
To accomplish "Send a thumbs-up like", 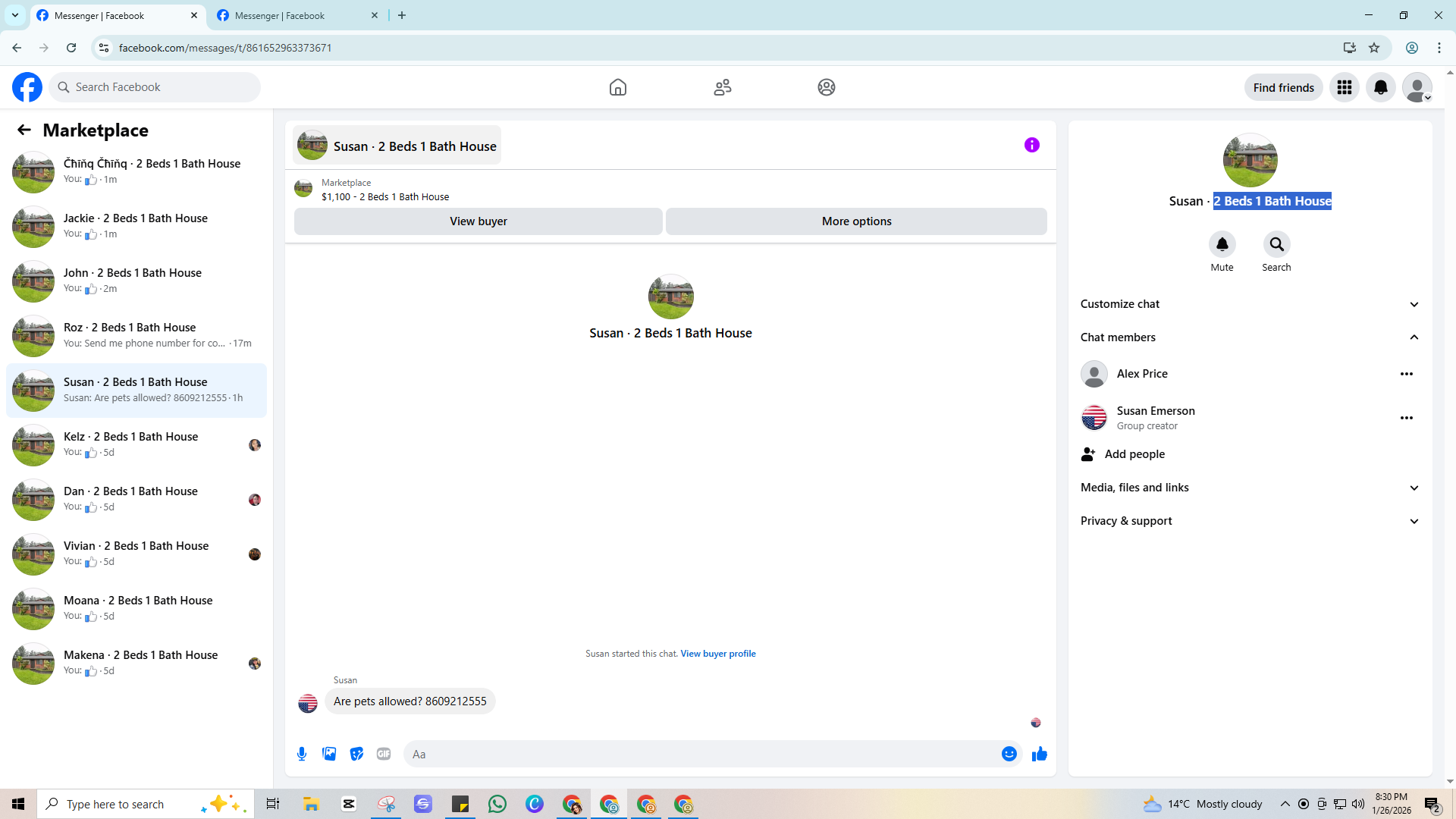I will pyautogui.click(x=1039, y=754).
